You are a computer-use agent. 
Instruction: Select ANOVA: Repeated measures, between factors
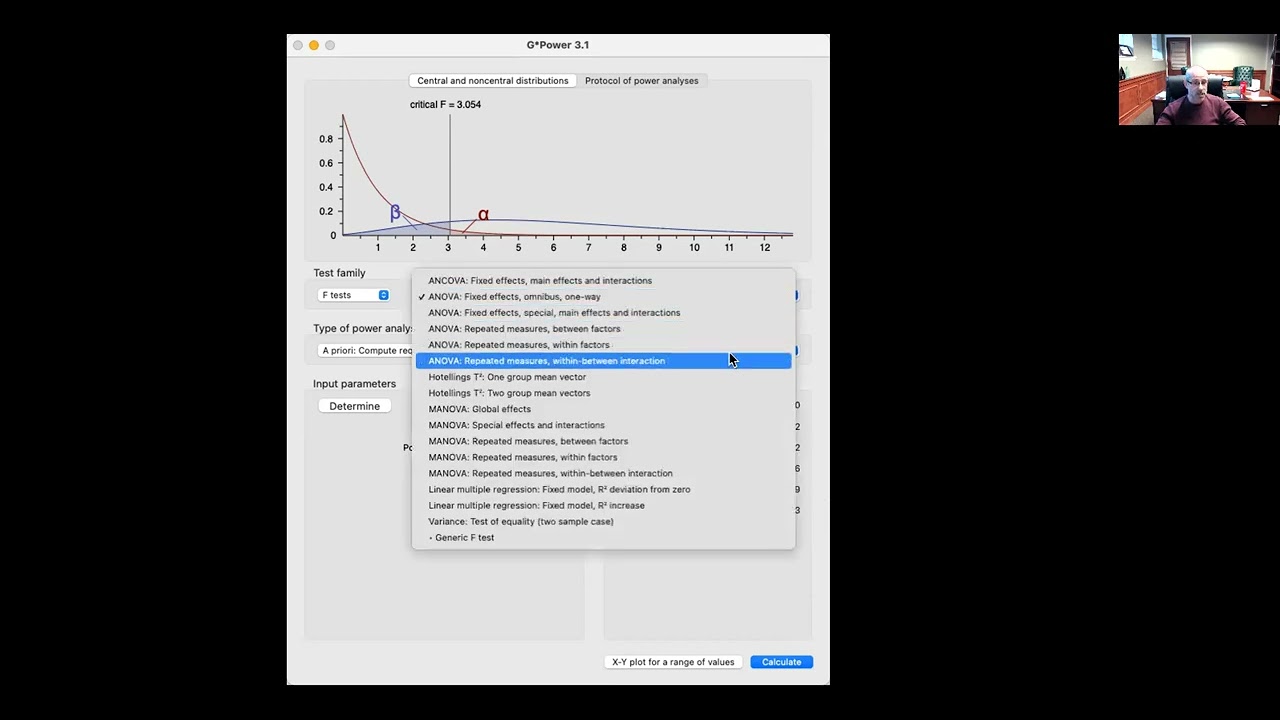point(603,329)
